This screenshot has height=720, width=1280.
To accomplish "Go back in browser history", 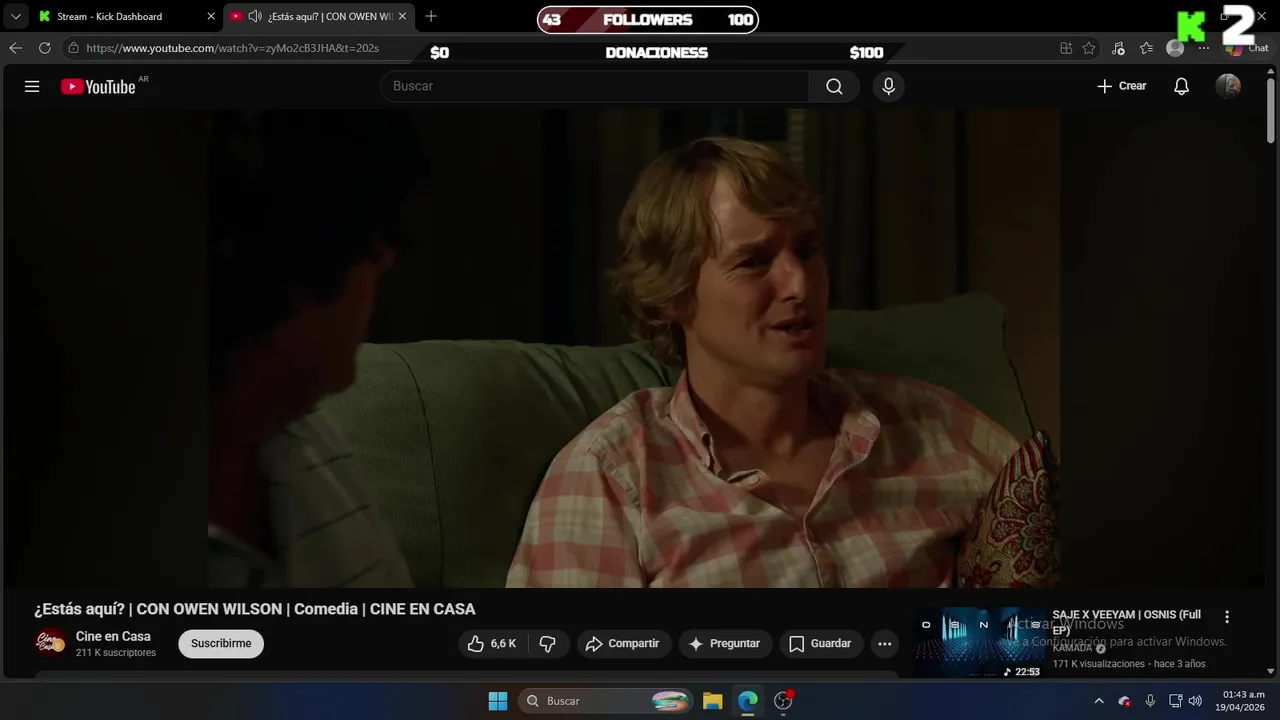I will click(16, 48).
